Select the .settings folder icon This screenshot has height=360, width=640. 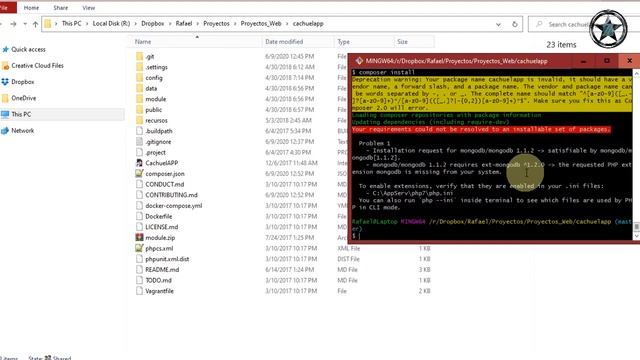click(x=139, y=67)
